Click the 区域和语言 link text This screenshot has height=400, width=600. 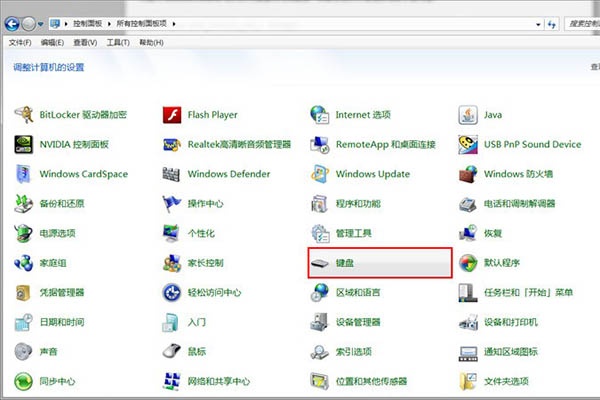point(358,292)
